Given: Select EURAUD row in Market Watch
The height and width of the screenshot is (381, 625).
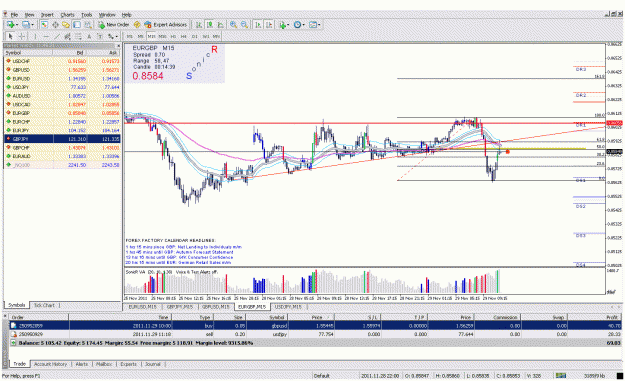Looking at the screenshot, I should pos(62,156).
